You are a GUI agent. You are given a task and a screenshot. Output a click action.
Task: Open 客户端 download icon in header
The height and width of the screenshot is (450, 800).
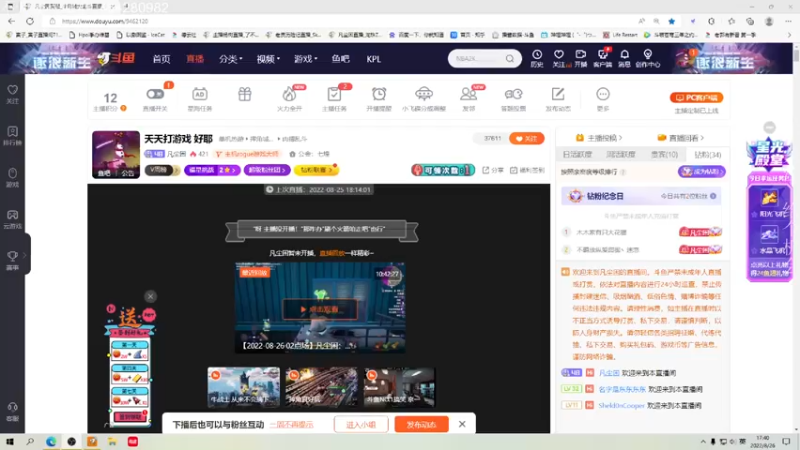coord(603,58)
